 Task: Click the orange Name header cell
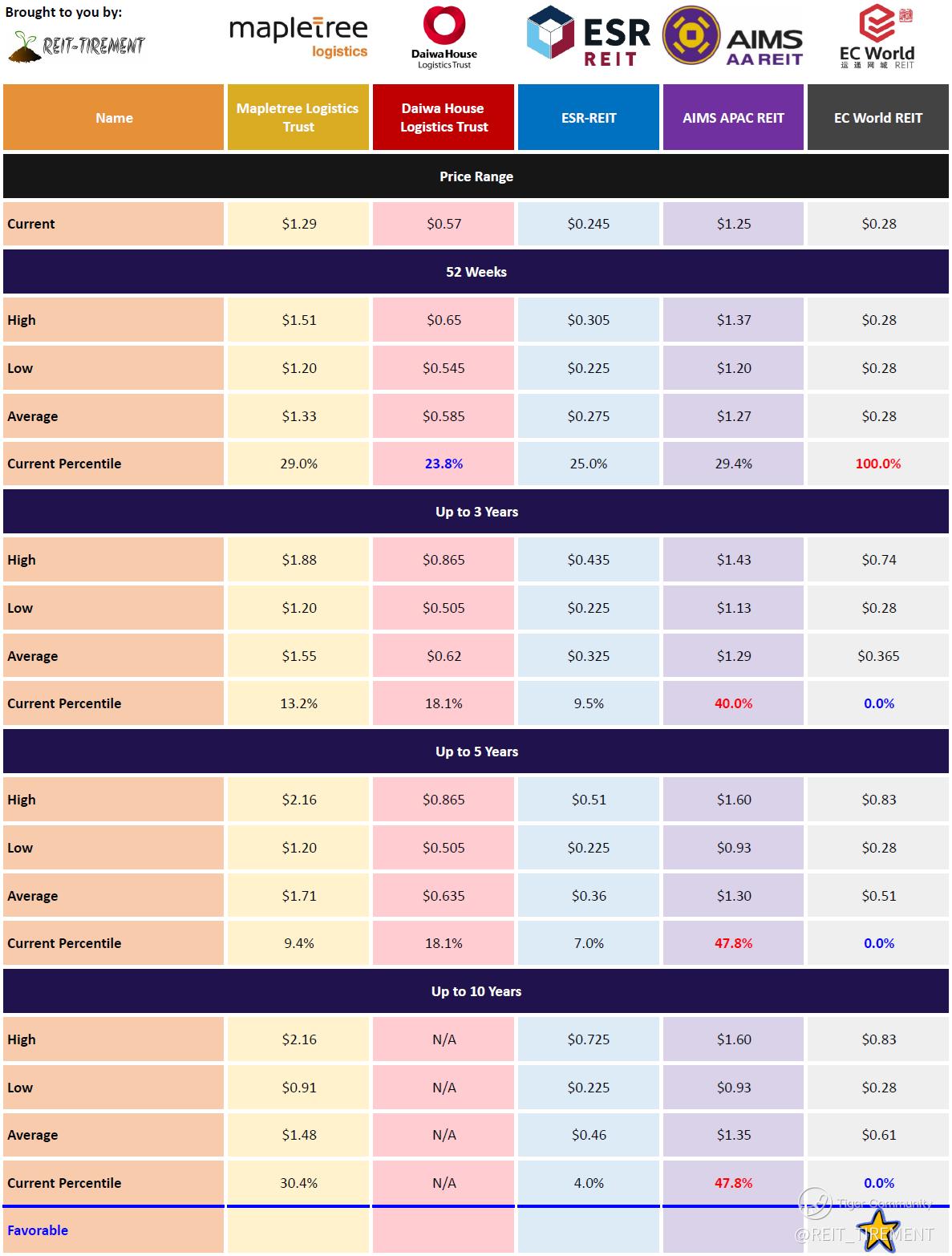(x=114, y=117)
